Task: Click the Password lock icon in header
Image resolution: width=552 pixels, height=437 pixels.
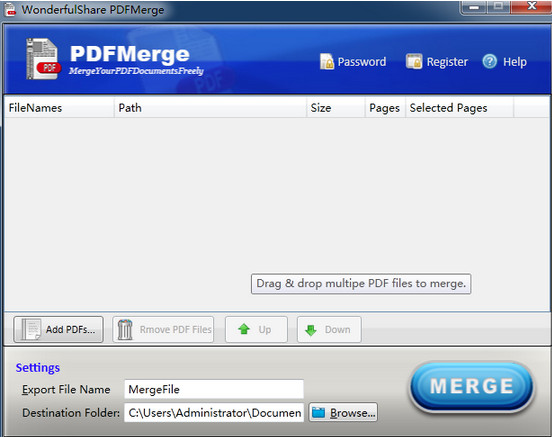Action: click(327, 62)
